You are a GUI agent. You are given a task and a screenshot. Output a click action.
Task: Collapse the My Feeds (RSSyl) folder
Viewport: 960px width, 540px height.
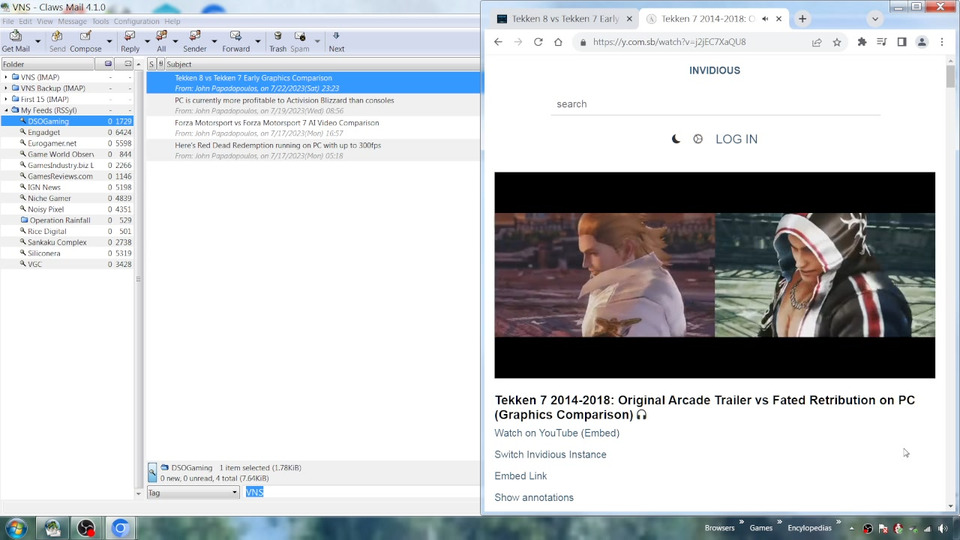6,110
